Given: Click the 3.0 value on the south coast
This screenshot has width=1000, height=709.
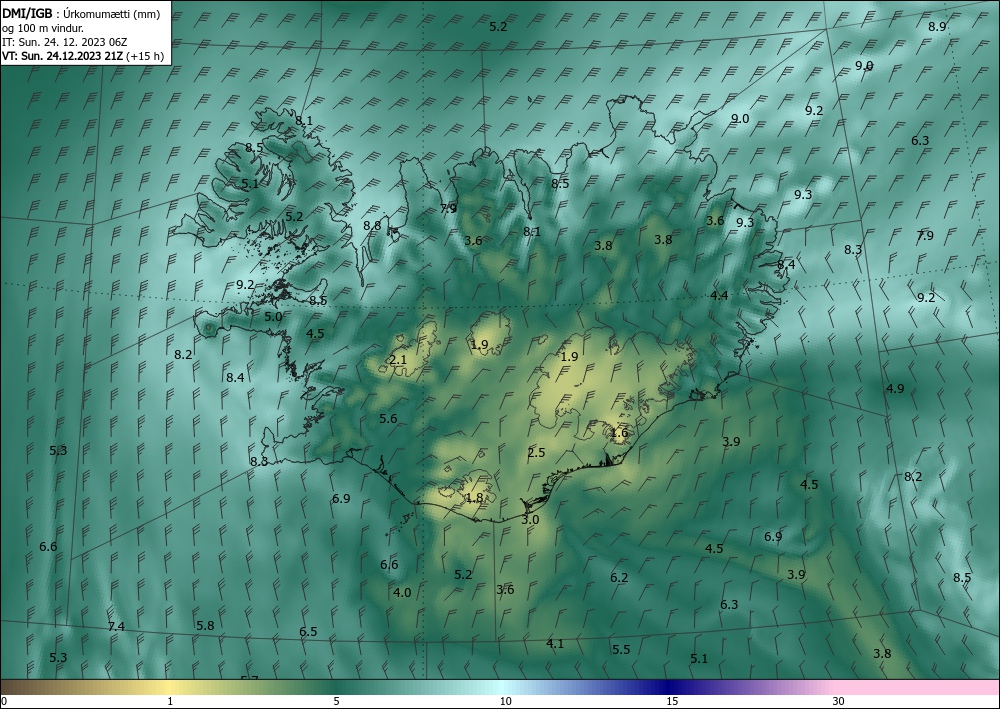Looking at the screenshot, I should (530, 520).
